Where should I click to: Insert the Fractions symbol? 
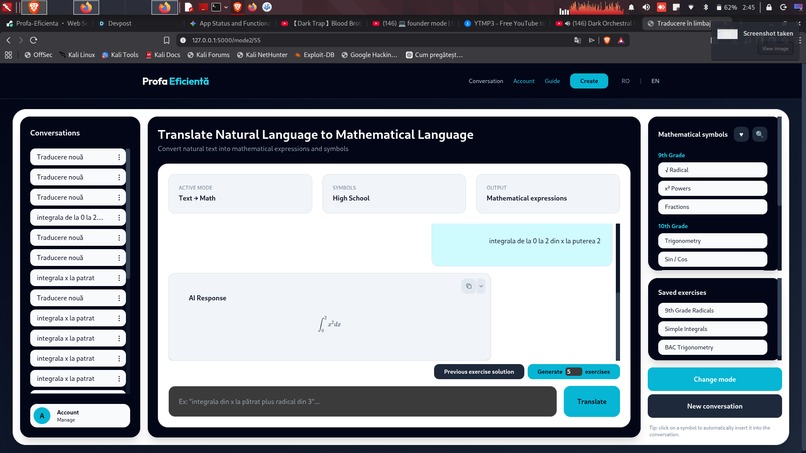pyautogui.click(x=712, y=207)
